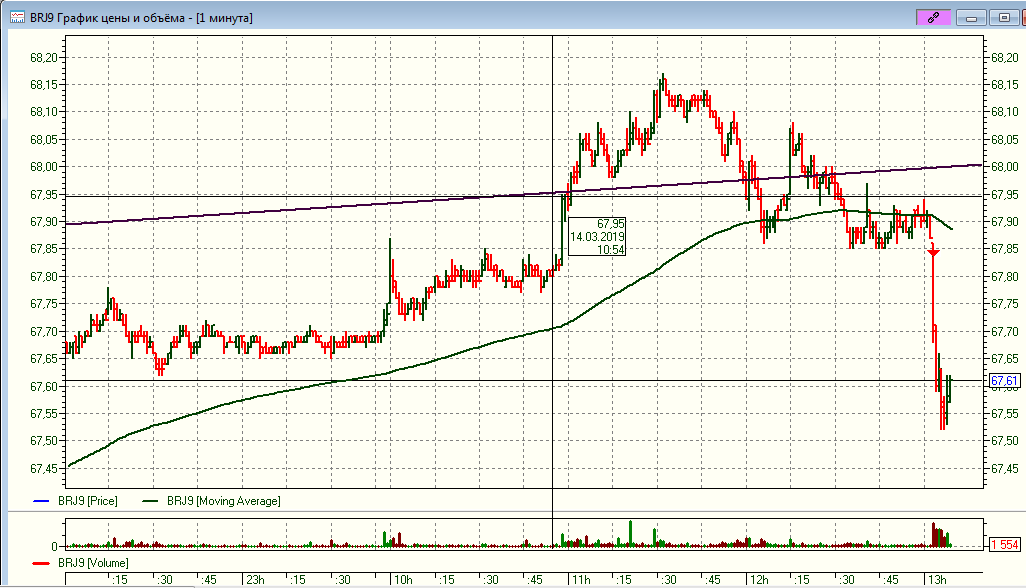Click the 68,20 label on left price axis
Image resolution: width=1026 pixels, height=588 pixels.
pyautogui.click(x=45, y=57)
